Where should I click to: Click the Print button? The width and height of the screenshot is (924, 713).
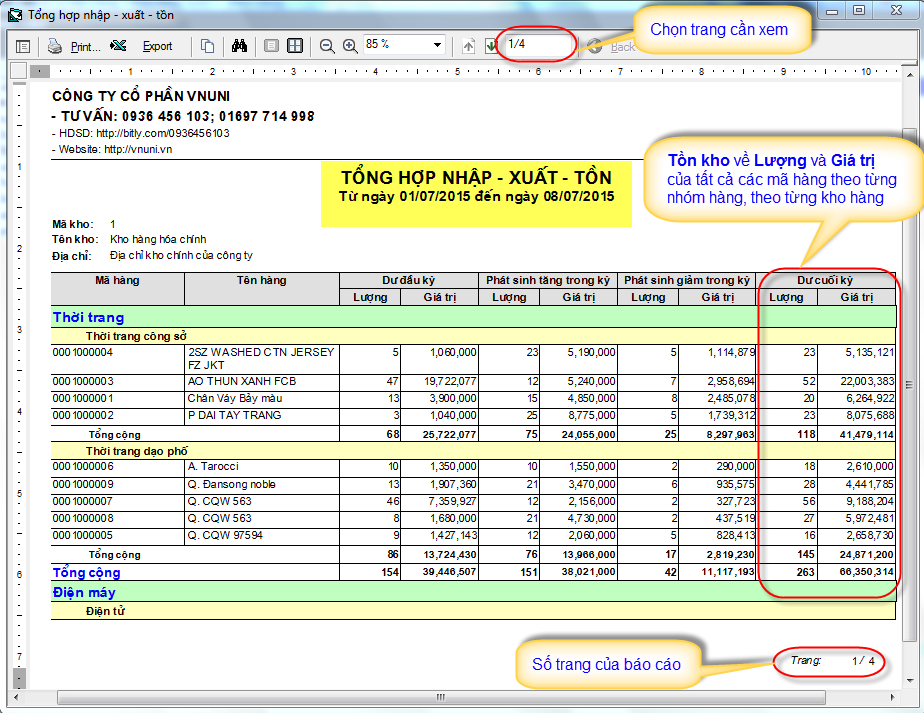75,46
